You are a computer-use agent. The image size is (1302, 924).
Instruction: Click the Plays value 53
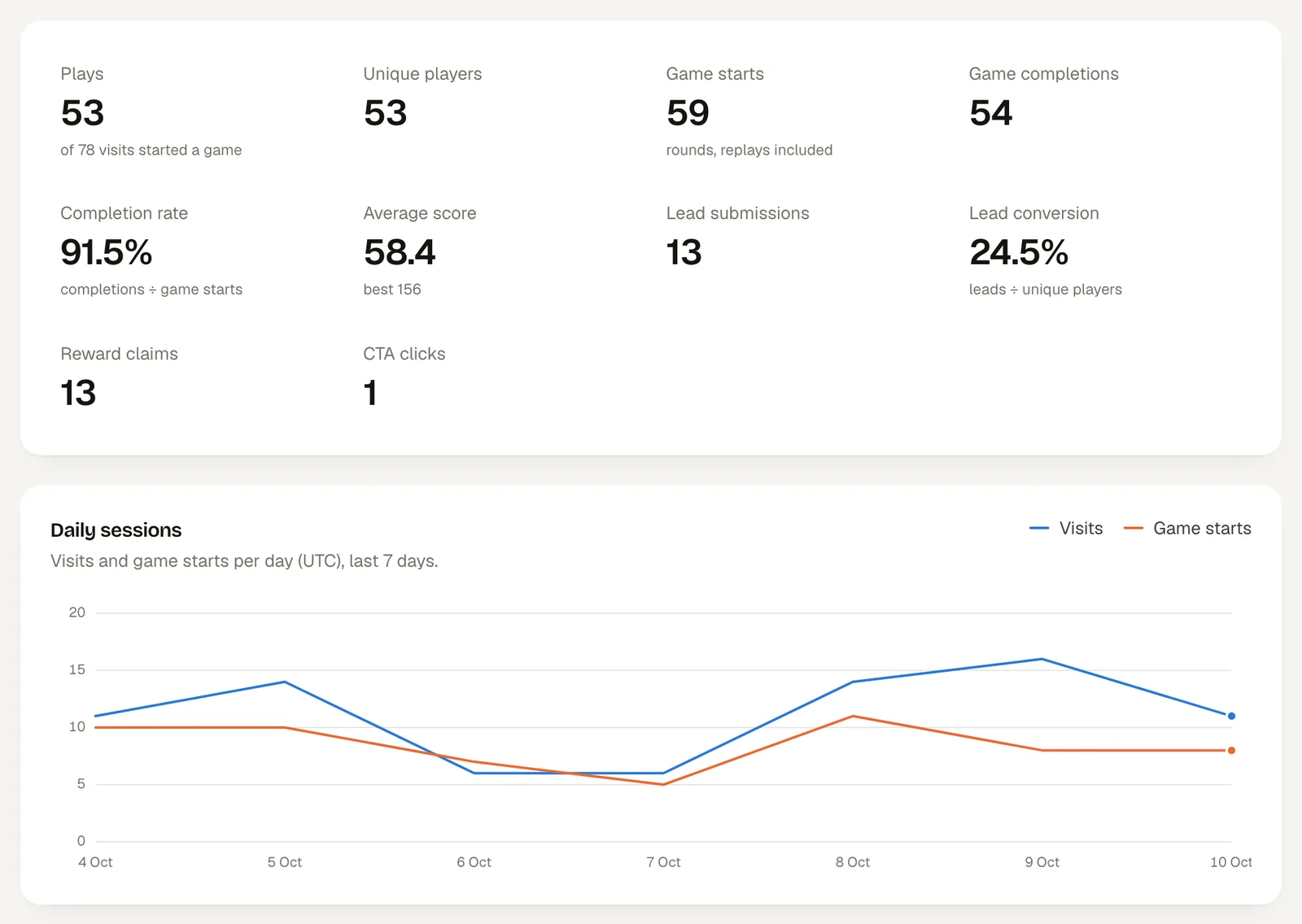(82, 112)
